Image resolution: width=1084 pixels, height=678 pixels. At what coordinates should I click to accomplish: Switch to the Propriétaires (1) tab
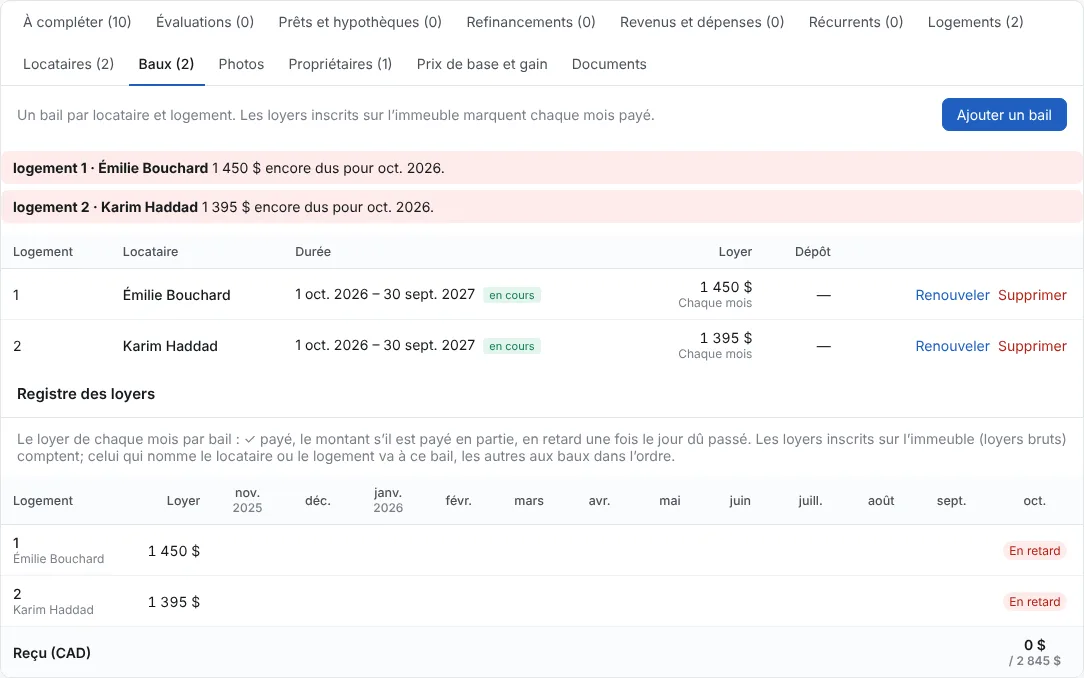point(340,64)
